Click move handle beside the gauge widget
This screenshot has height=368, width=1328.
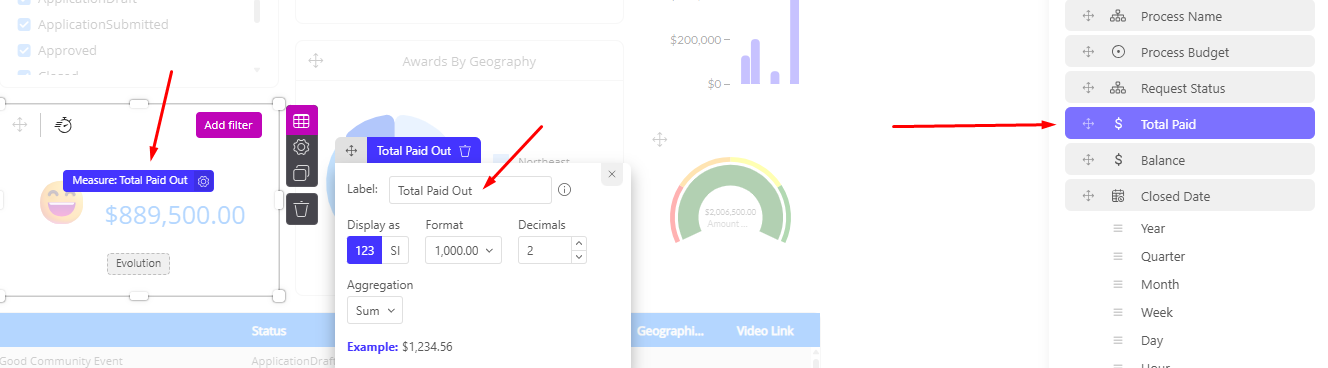(659, 139)
